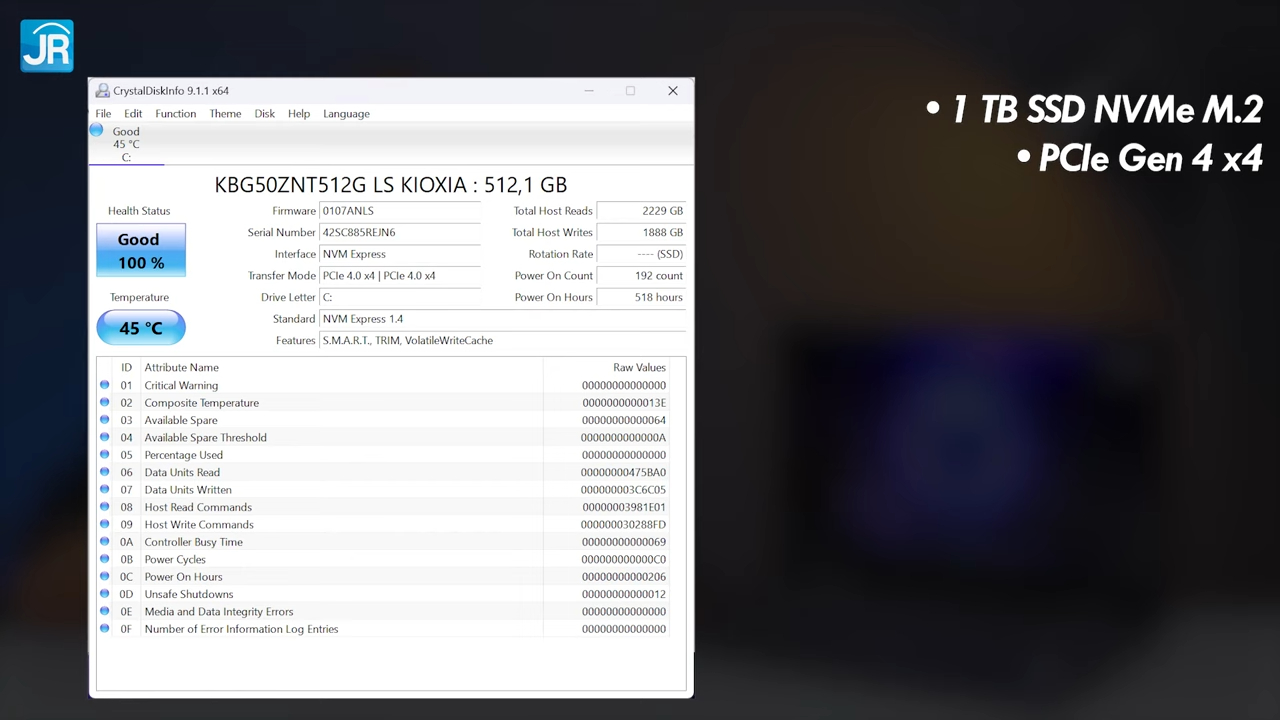Screen dimensions: 1280x720
Task: Click the status dot for Available Spare
Action: coord(105,420)
